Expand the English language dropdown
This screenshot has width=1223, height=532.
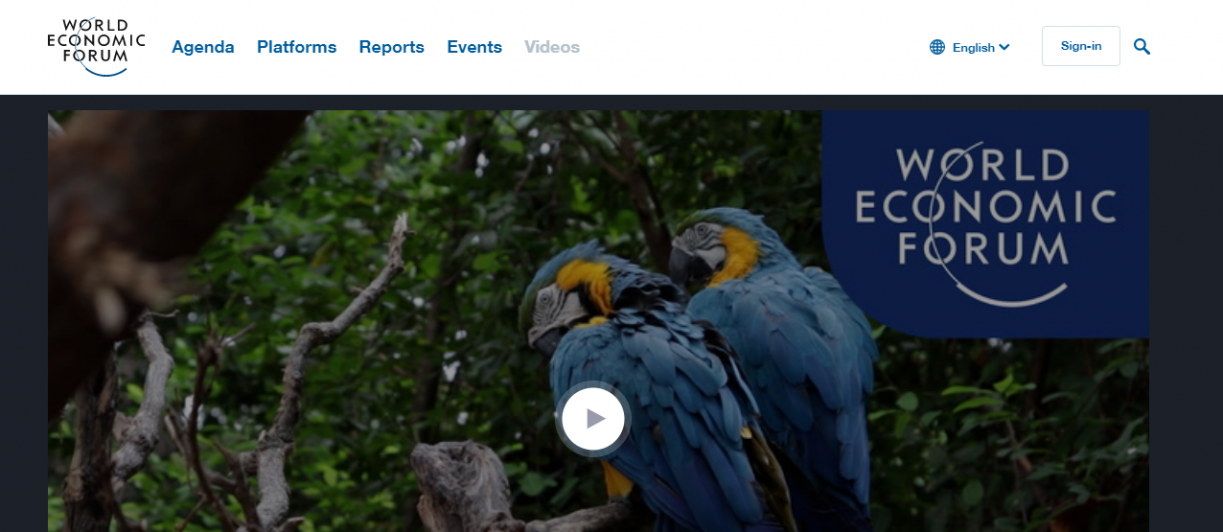point(970,47)
